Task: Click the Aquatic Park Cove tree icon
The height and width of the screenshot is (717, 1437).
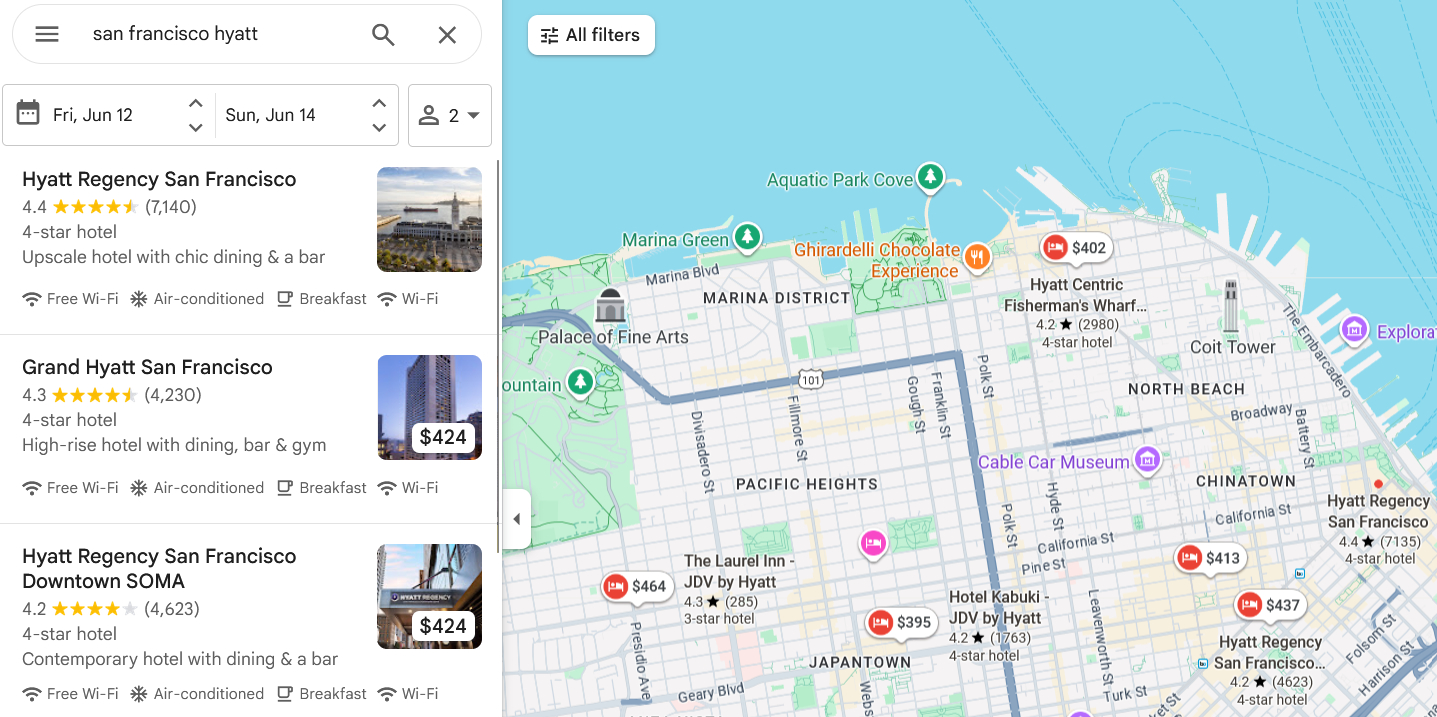Action: point(931,177)
